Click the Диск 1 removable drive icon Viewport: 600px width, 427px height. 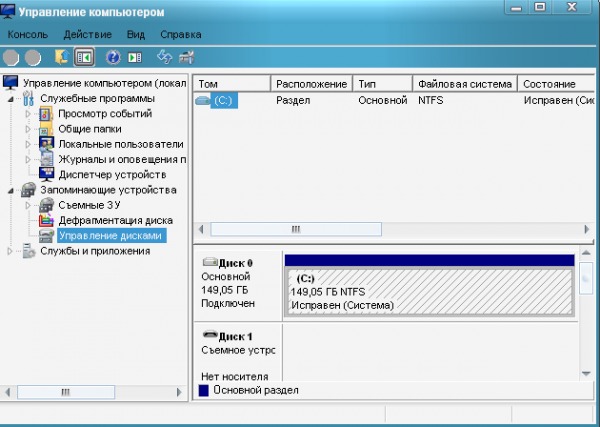point(210,335)
